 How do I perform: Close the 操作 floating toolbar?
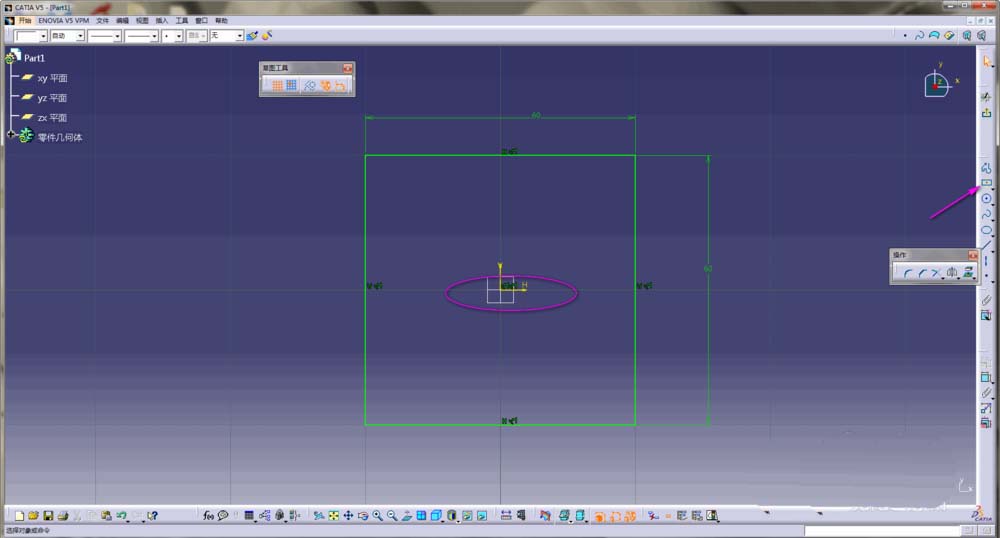pos(973,255)
